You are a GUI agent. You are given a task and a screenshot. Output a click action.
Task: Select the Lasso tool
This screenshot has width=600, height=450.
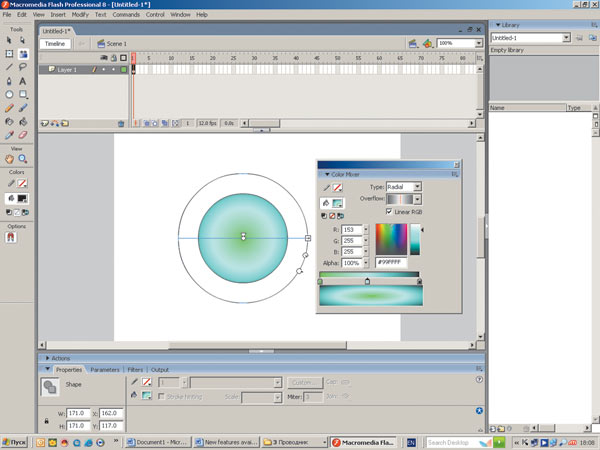coord(22,67)
